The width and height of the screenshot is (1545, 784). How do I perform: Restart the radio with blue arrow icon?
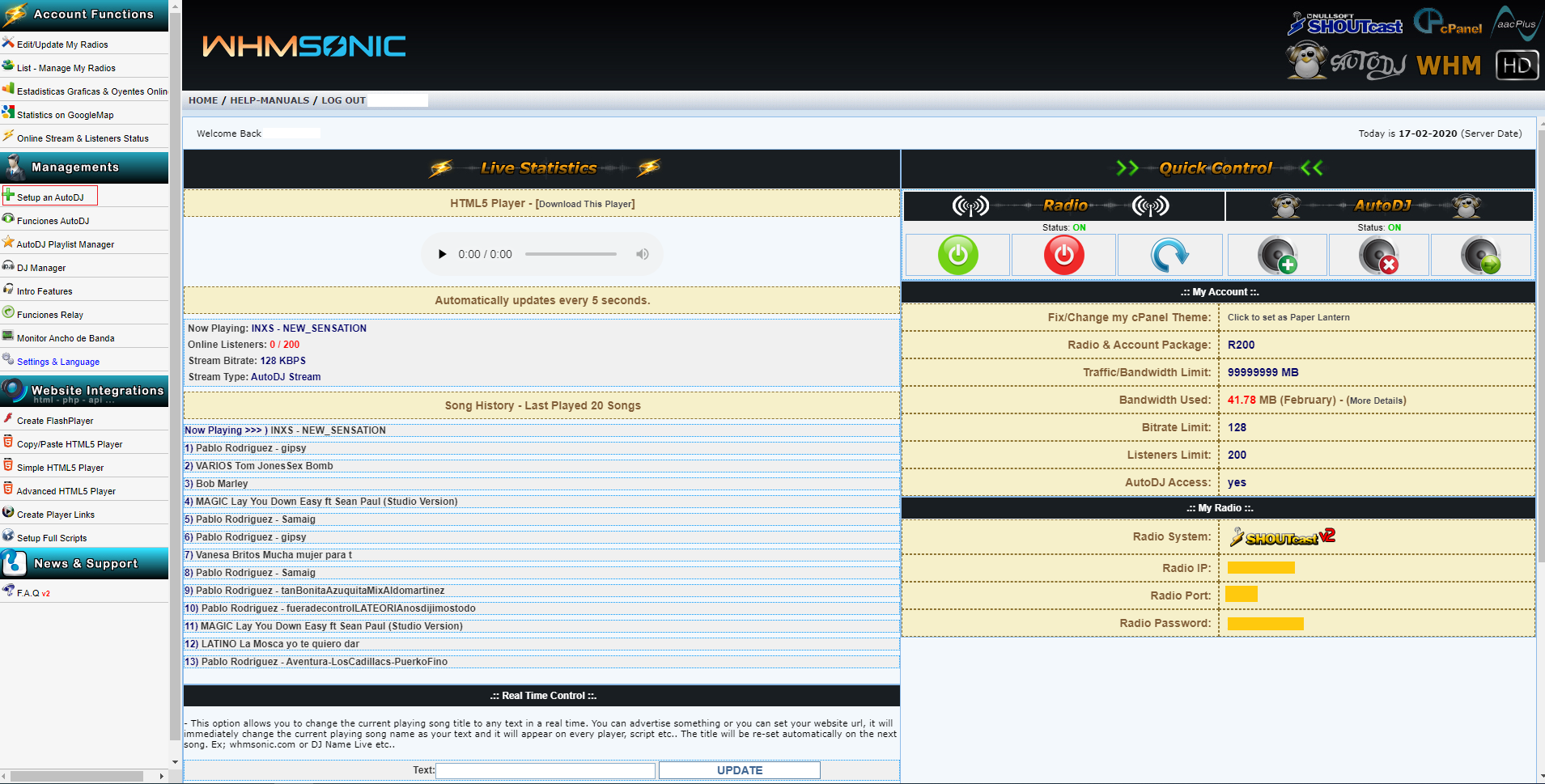[x=1169, y=255]
